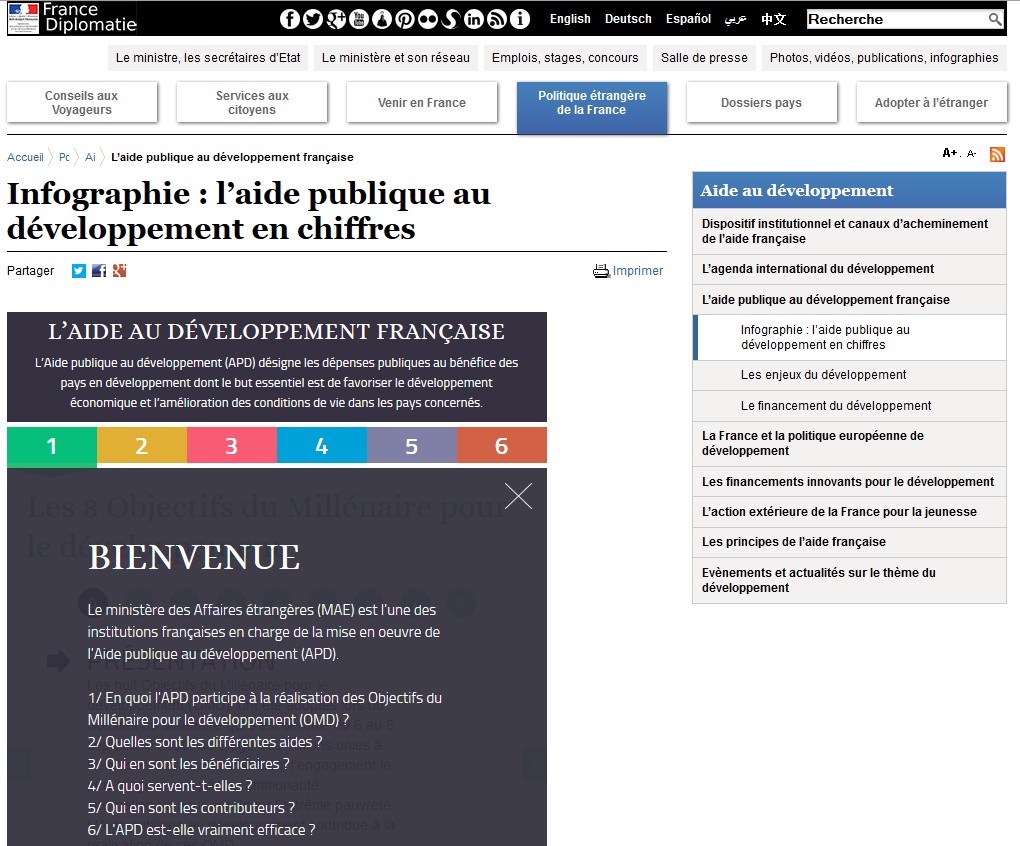The image size is (1020, 846).
Task: Switch the site language to Español
Action: (x=688, y=19)
